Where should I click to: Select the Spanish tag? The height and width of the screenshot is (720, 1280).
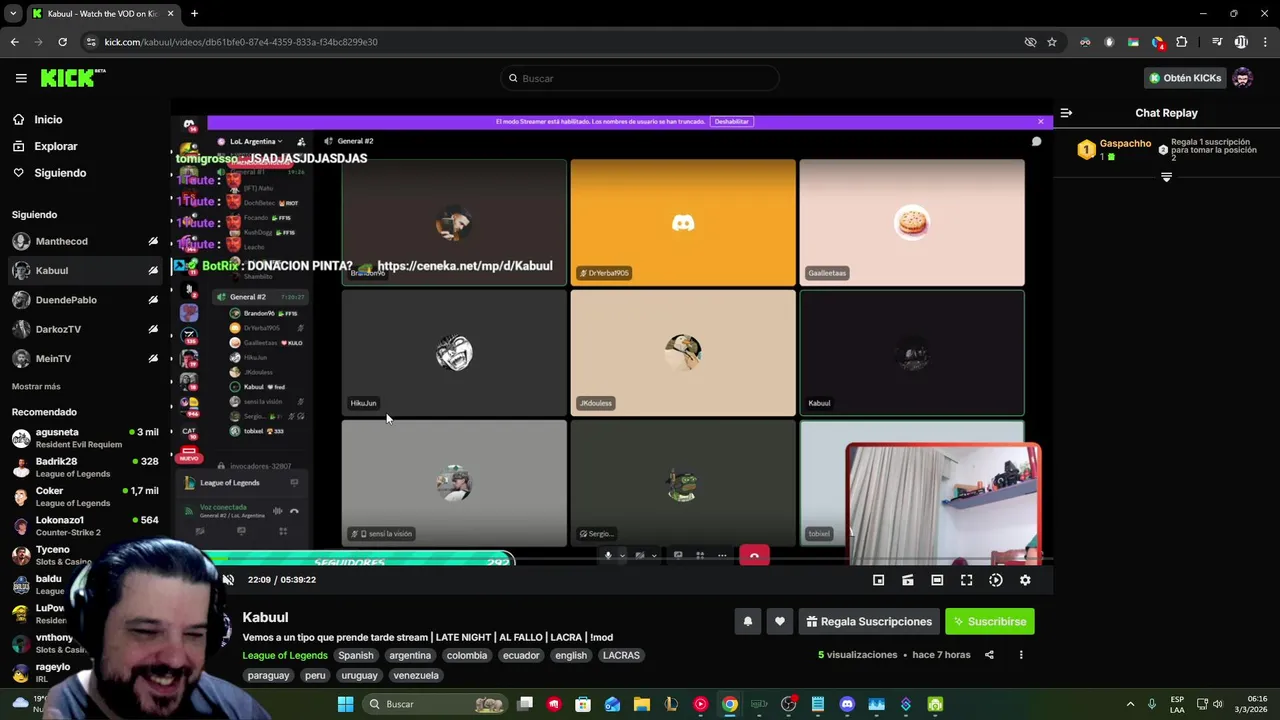point(355,655)
